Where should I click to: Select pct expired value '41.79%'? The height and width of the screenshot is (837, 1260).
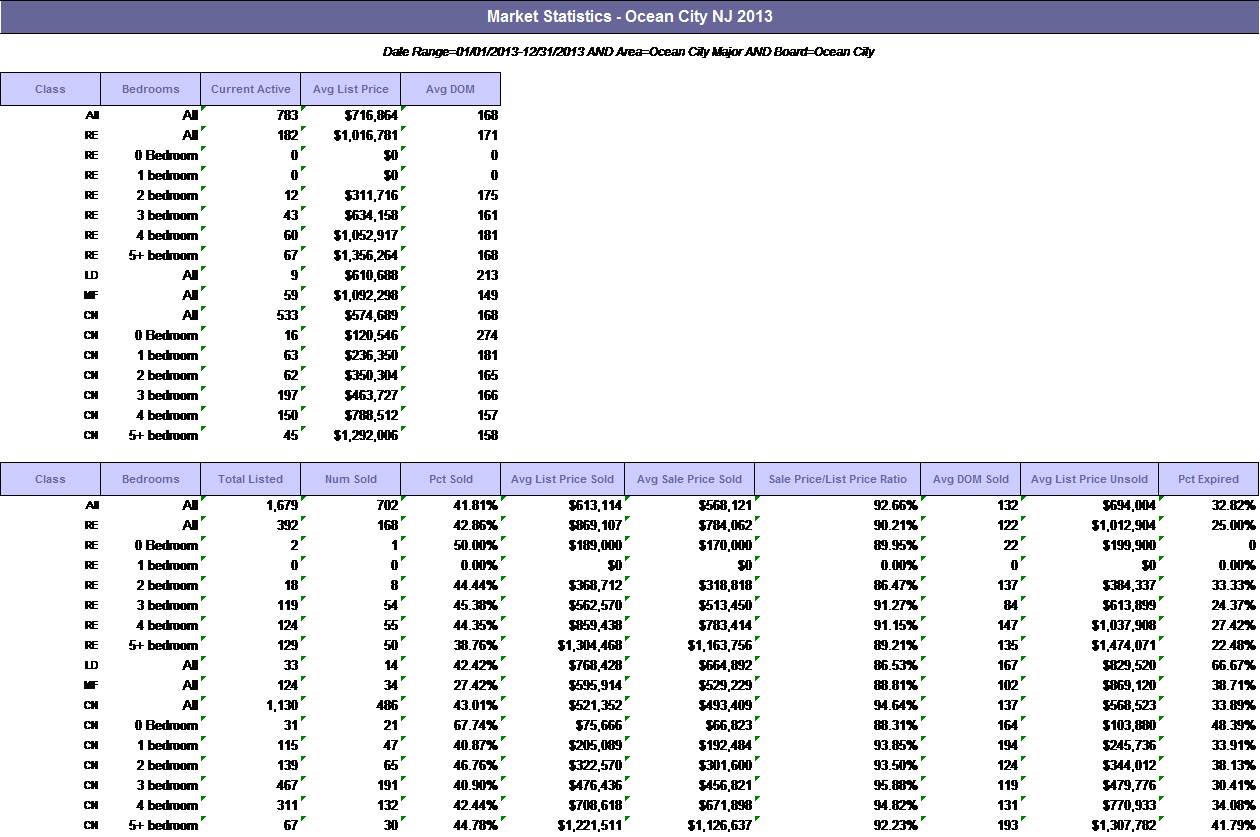(x=1234, y=825)
